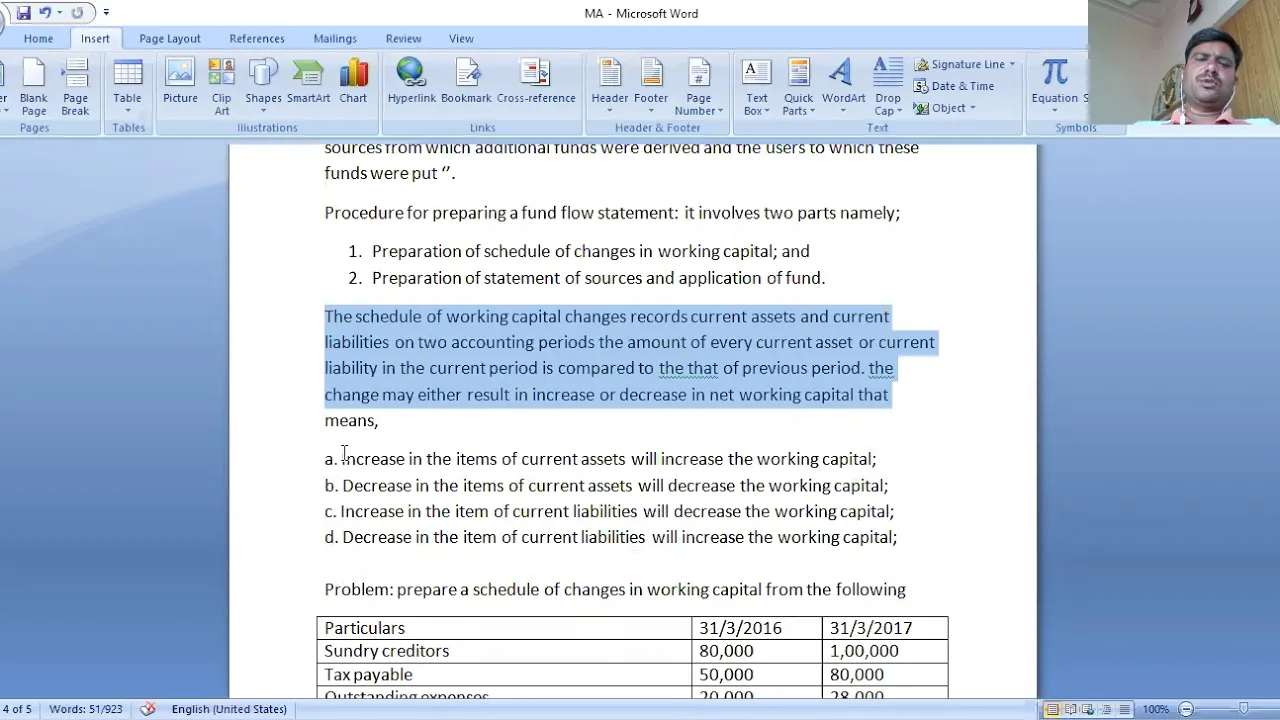The height and width of the screenshot is (720, 1280).
Task: Open the proofing errors icon in status bar
Action: [x=148, y=709]
